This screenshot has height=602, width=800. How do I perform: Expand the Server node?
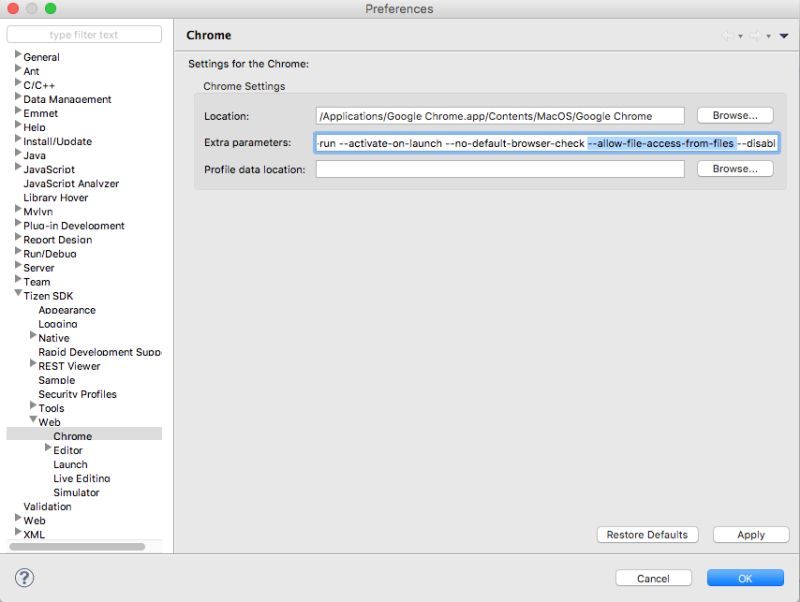(18, 264)
